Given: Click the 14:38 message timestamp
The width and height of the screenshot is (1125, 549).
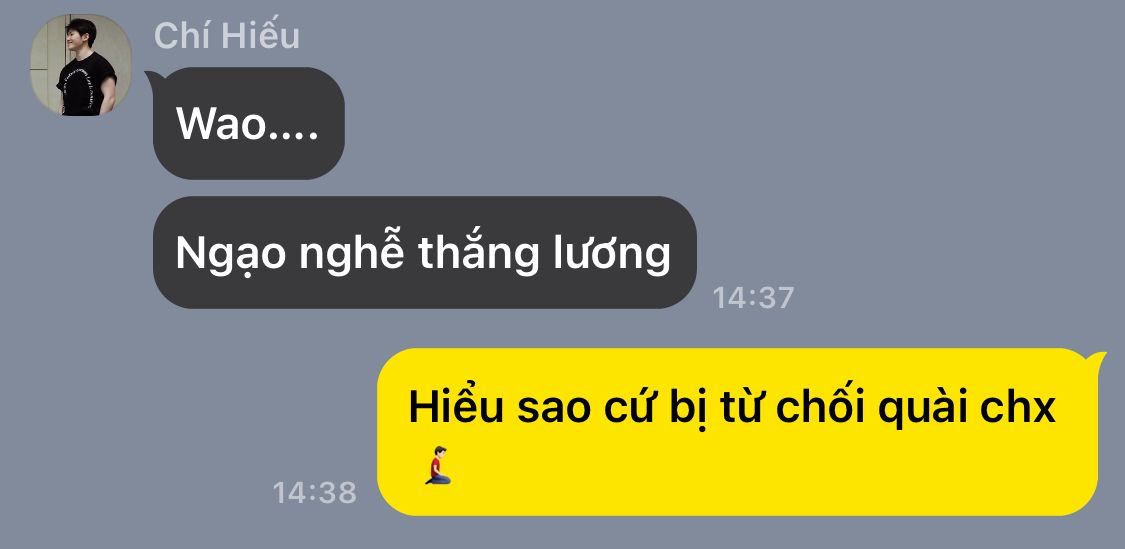Looking at the screenshot, I should coord(314,493).
